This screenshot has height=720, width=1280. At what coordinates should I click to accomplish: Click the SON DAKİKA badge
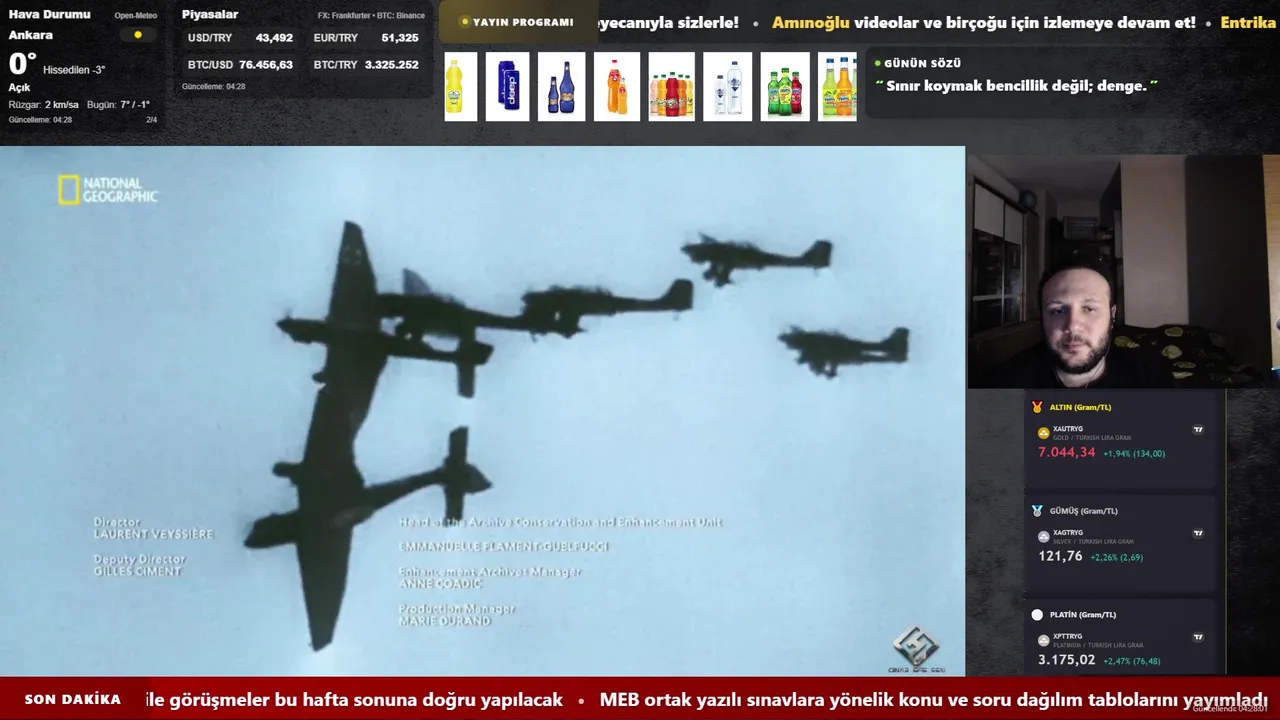click(72, 700)
